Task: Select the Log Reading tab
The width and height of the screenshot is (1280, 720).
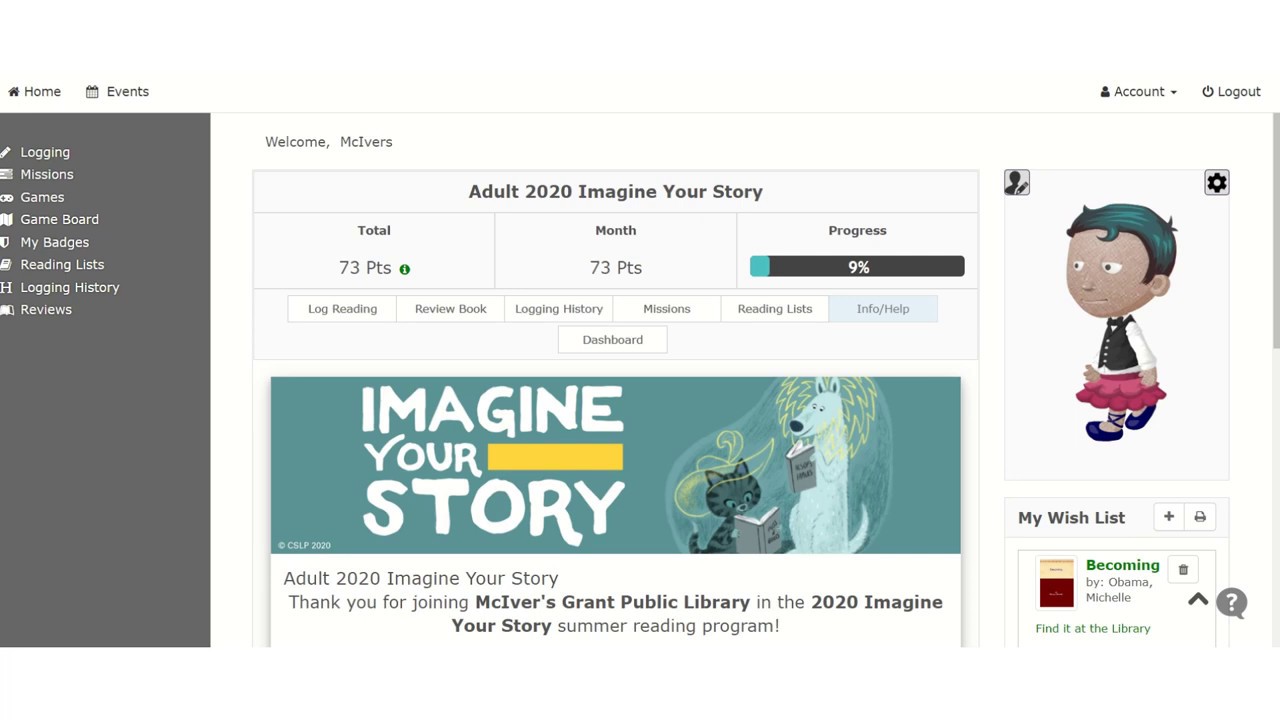Action: 342,309
